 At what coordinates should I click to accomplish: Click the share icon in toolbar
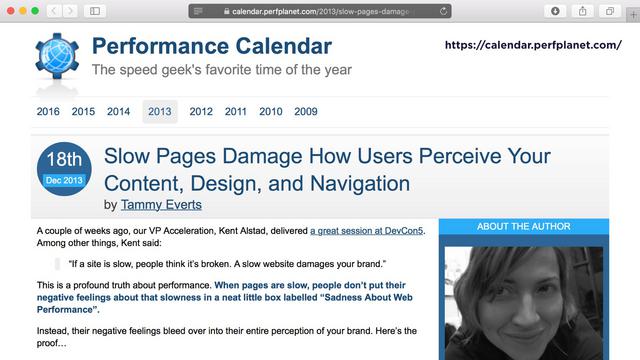pos(582,11)
